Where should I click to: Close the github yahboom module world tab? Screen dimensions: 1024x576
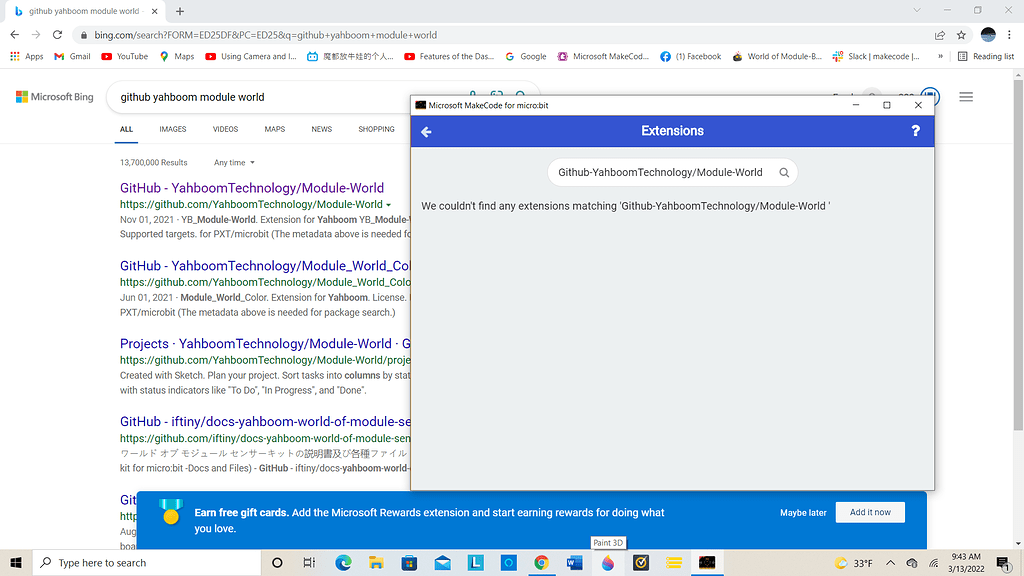[x=155, y=11]
